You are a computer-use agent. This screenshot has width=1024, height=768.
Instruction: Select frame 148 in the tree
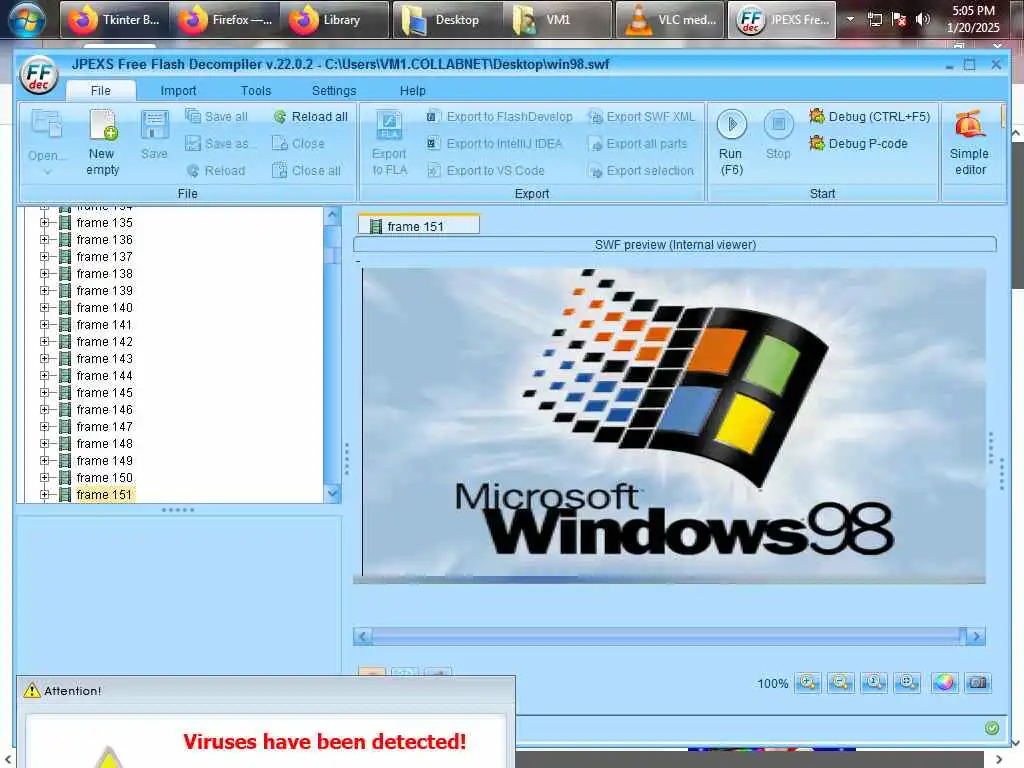coord(104,443)
